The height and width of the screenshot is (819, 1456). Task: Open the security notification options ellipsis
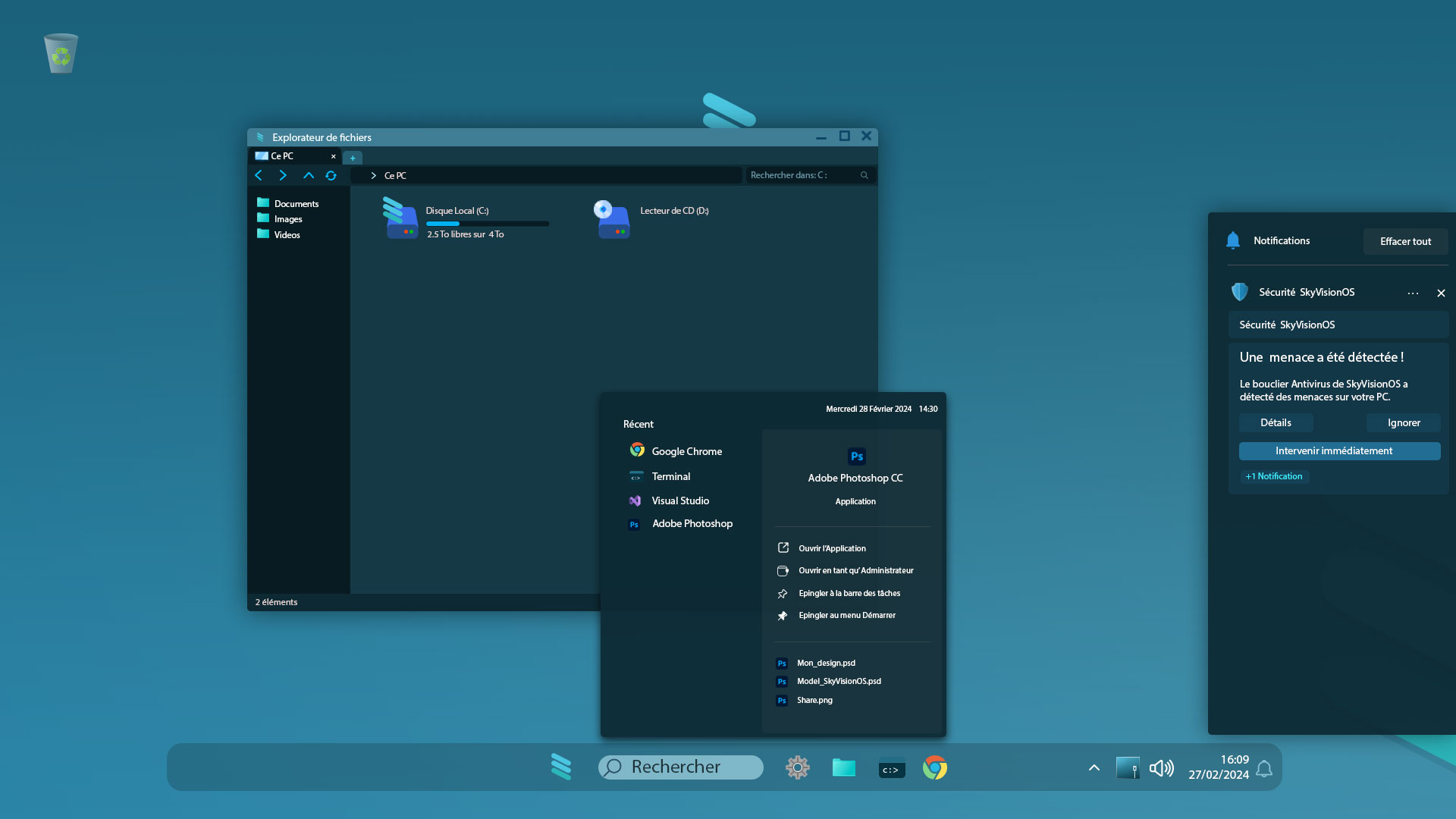(x=1413, y=293)
